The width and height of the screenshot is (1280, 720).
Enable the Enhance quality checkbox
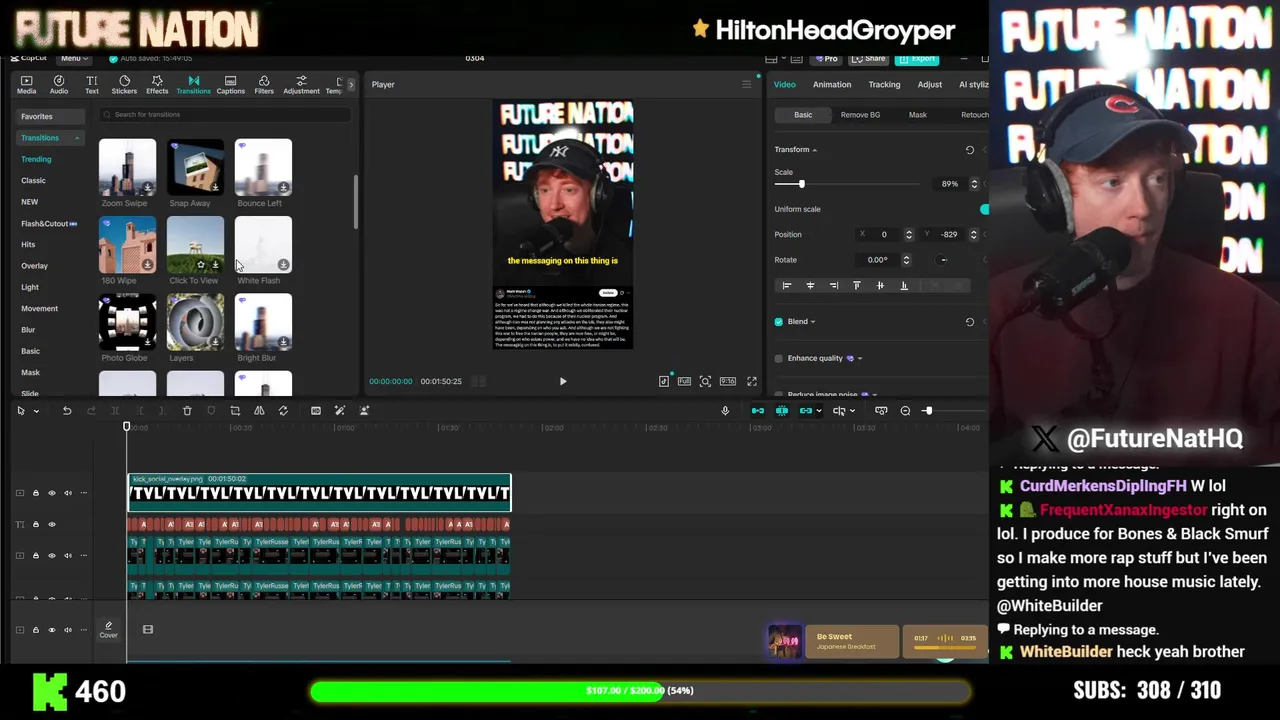pos(779,358)
